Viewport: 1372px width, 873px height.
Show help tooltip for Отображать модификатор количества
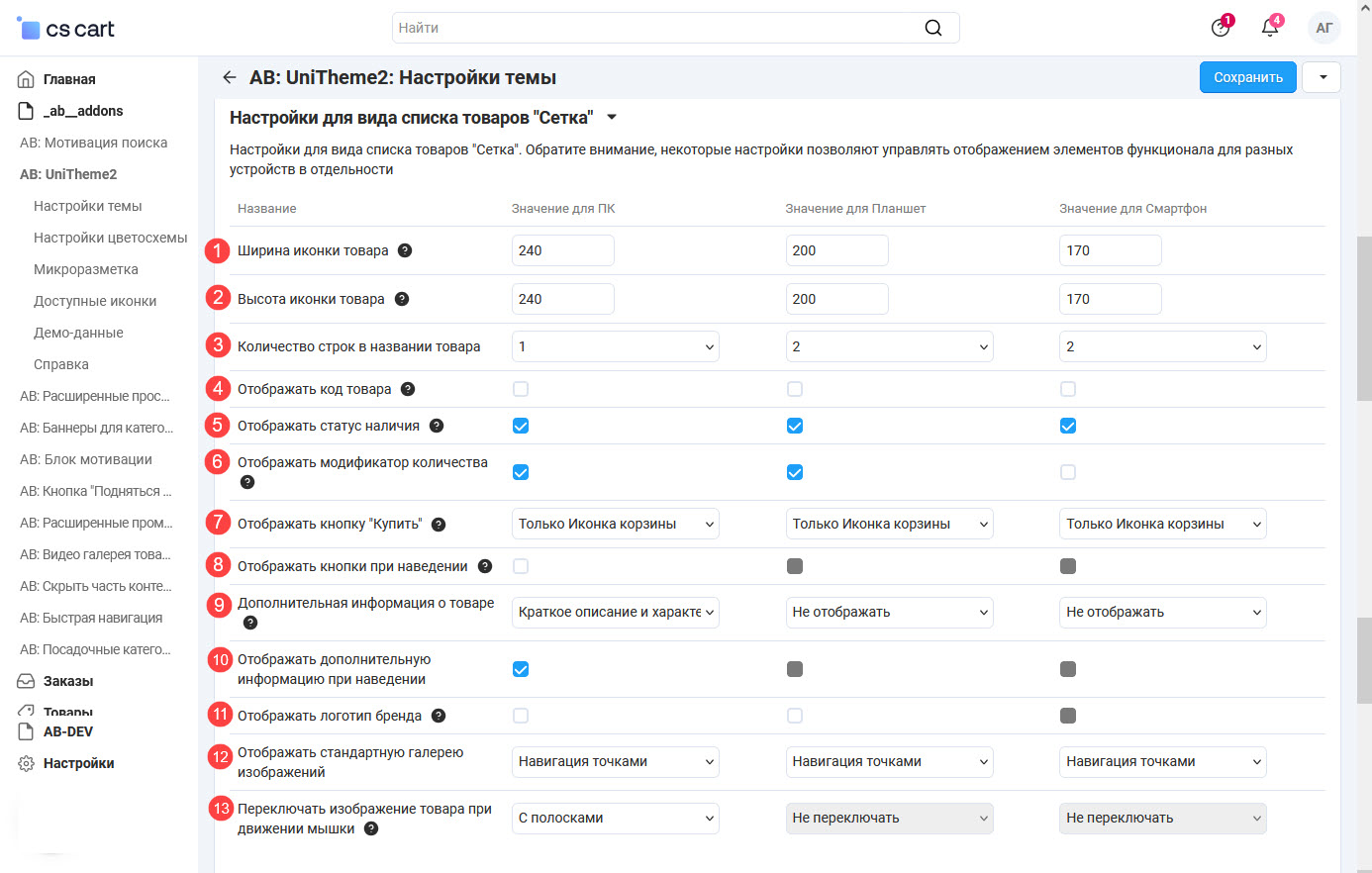[x=247, y=482]
